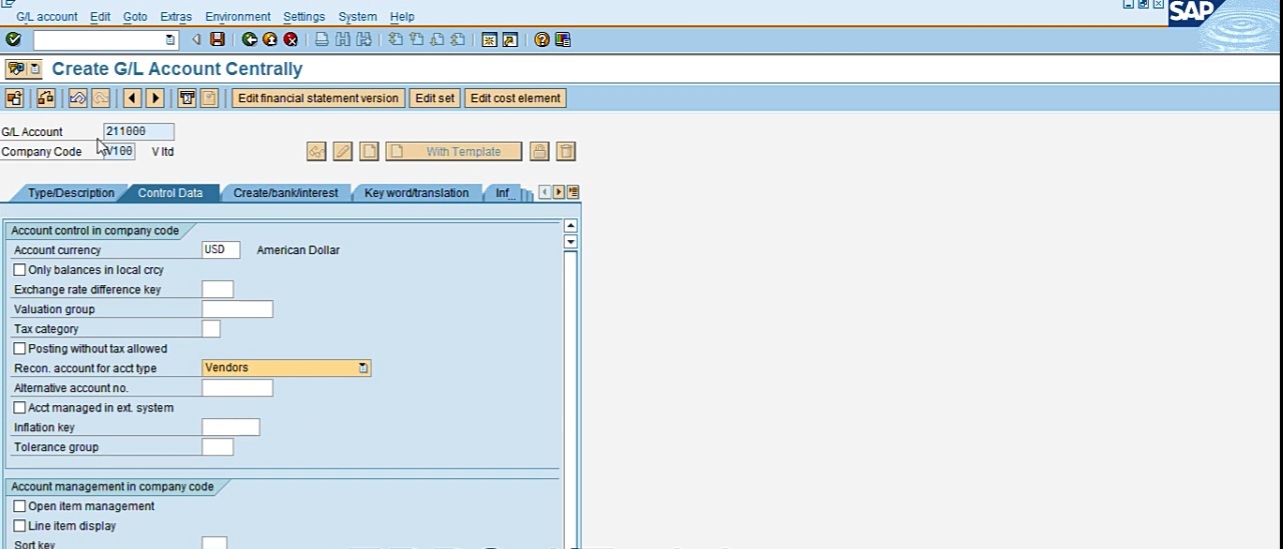Click the padlock Block icon
The width and height of the screenshot is (1283, 549).
pyautogui.click(x=539, y=152)
